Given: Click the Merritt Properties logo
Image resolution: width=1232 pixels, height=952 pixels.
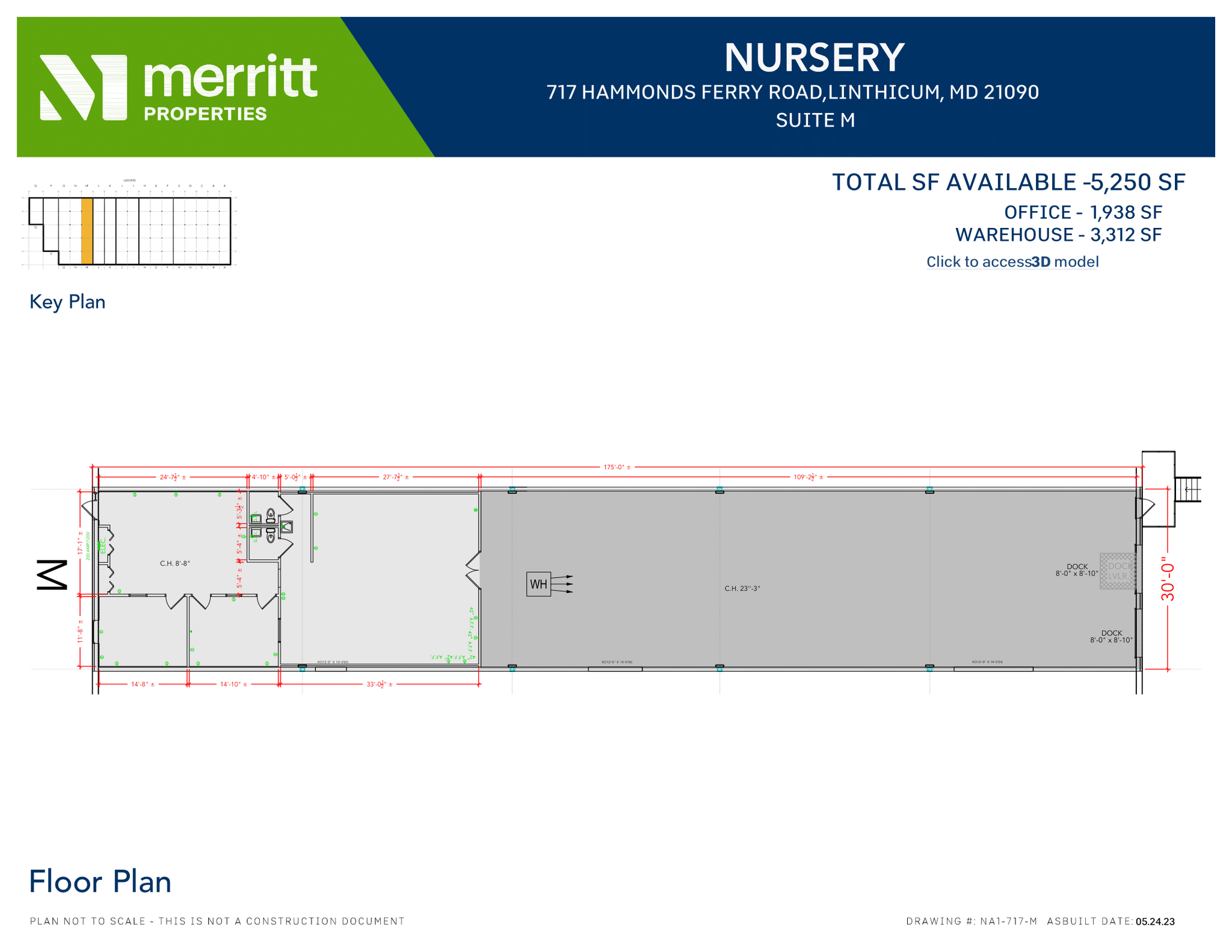Looking at the screenshot, I should click(179, 87).
